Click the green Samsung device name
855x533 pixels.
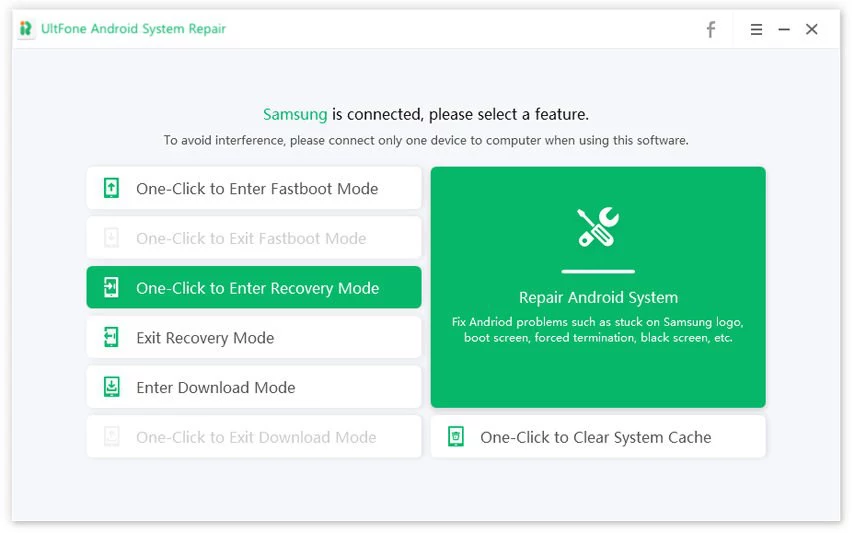[x=295, y=114]
